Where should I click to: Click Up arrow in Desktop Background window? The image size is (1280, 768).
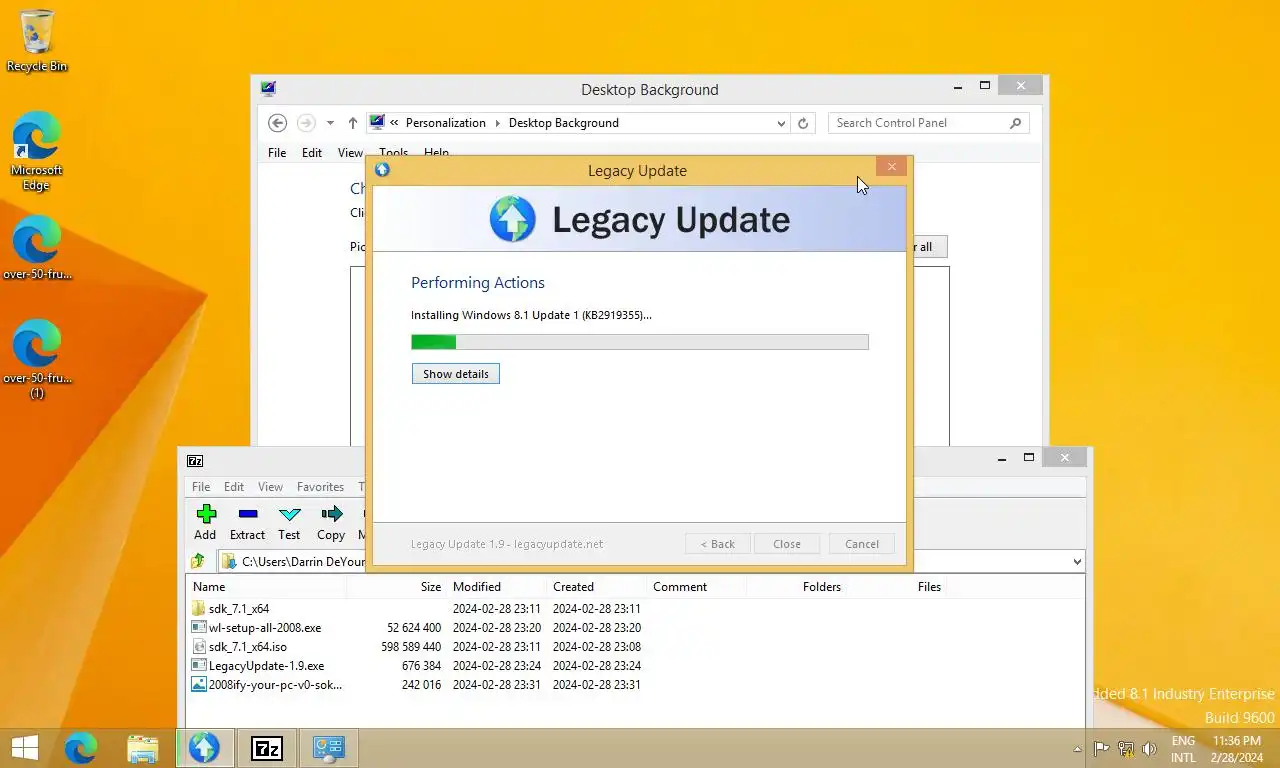(x=353, y=123)
